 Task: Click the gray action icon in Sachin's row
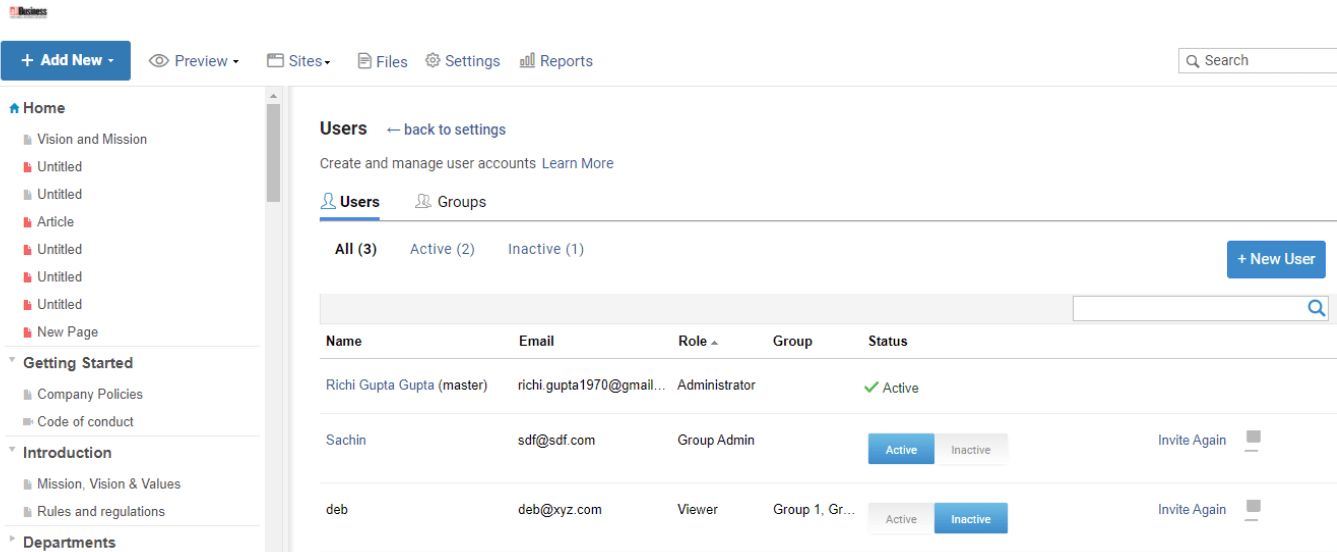tap(1253, 440)
